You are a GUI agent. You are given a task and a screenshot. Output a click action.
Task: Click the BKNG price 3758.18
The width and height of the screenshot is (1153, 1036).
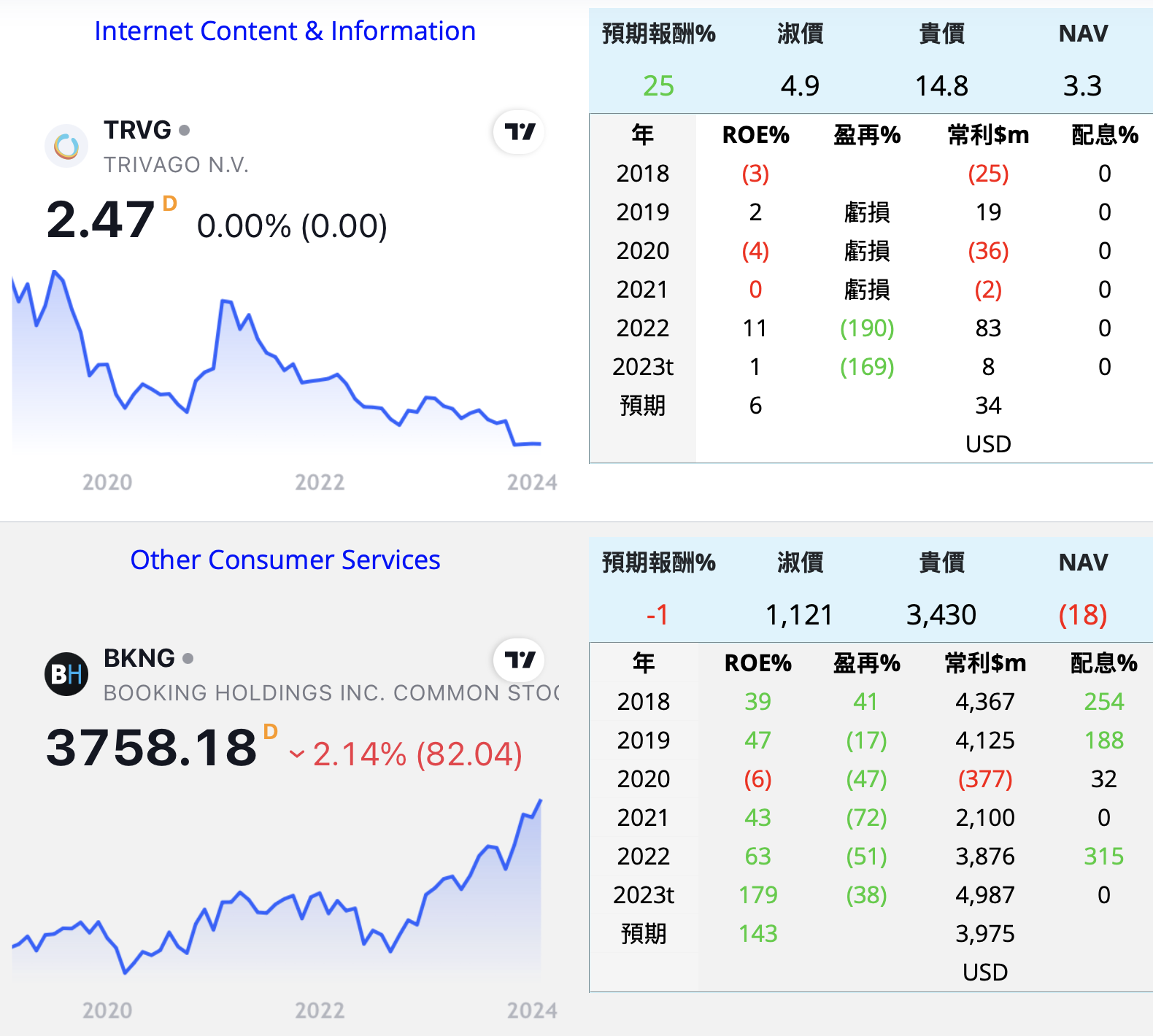click(x=152, y=748)
